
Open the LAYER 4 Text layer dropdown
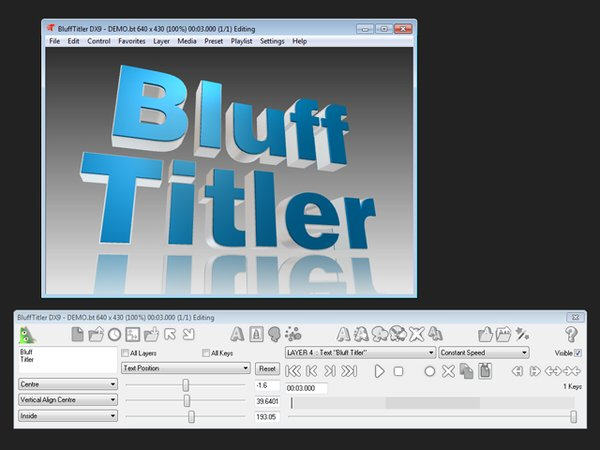[360, 352]
